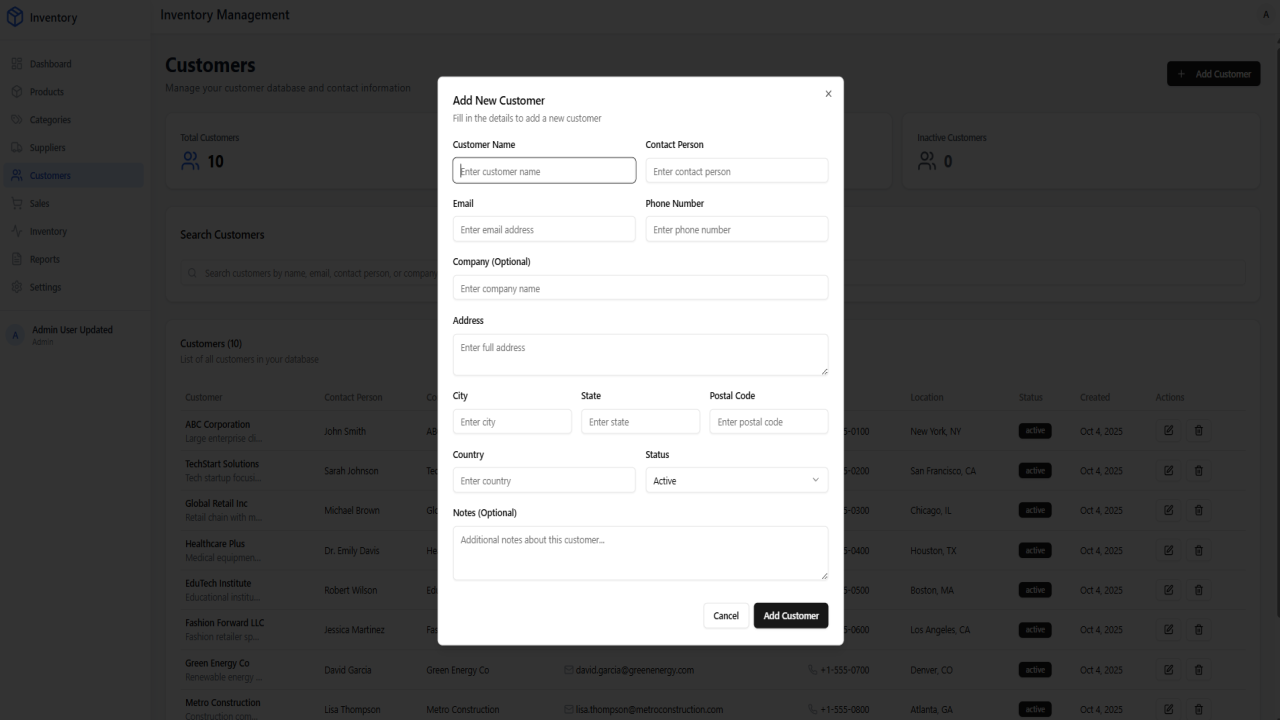Select the Phone Number input

pyautogui.click(x=737, y=229)
